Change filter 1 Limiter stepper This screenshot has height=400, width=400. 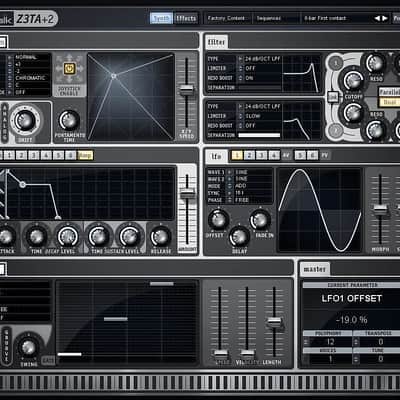click(240, 68)
